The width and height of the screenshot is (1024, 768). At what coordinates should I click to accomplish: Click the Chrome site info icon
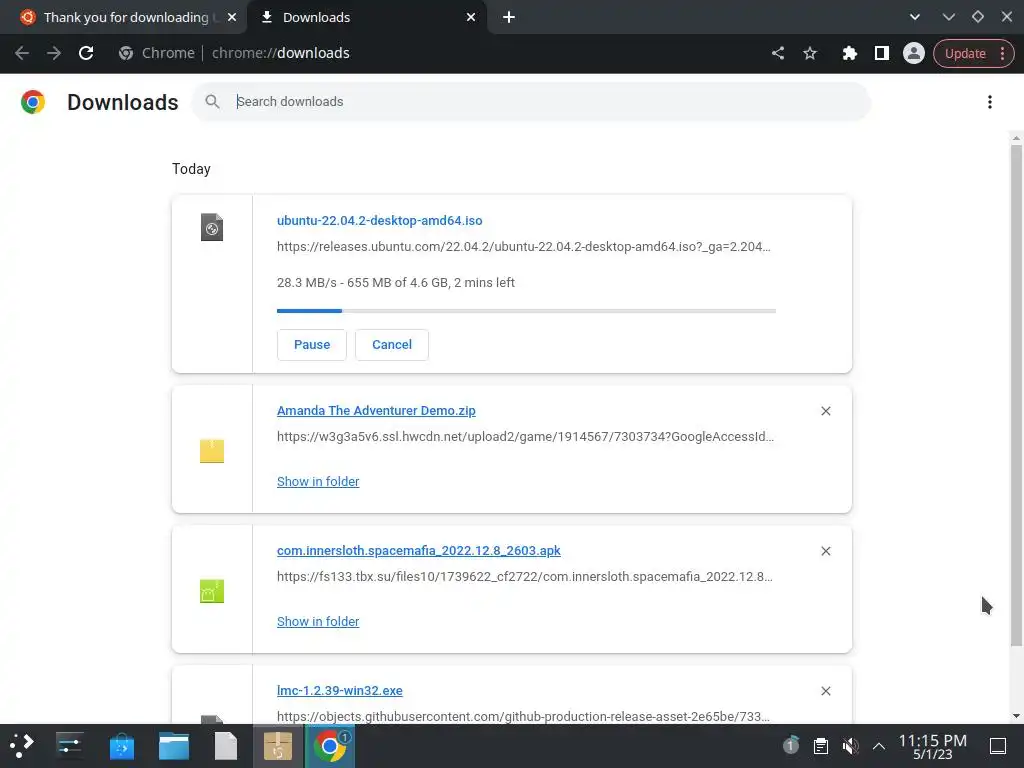[x=126, y=53]
